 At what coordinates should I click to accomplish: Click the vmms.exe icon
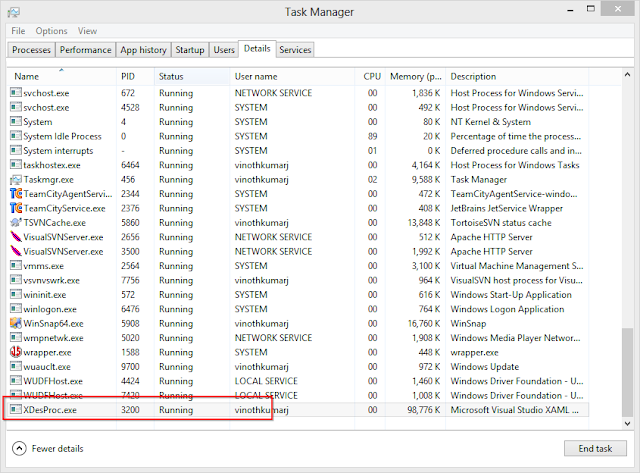point(16,265)
